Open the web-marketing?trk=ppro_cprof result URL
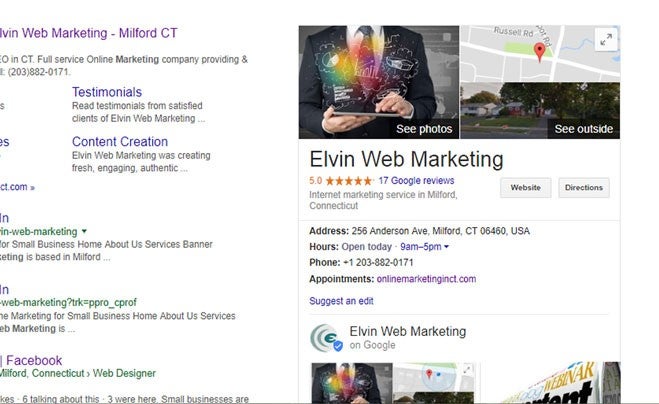 point(69,303)
